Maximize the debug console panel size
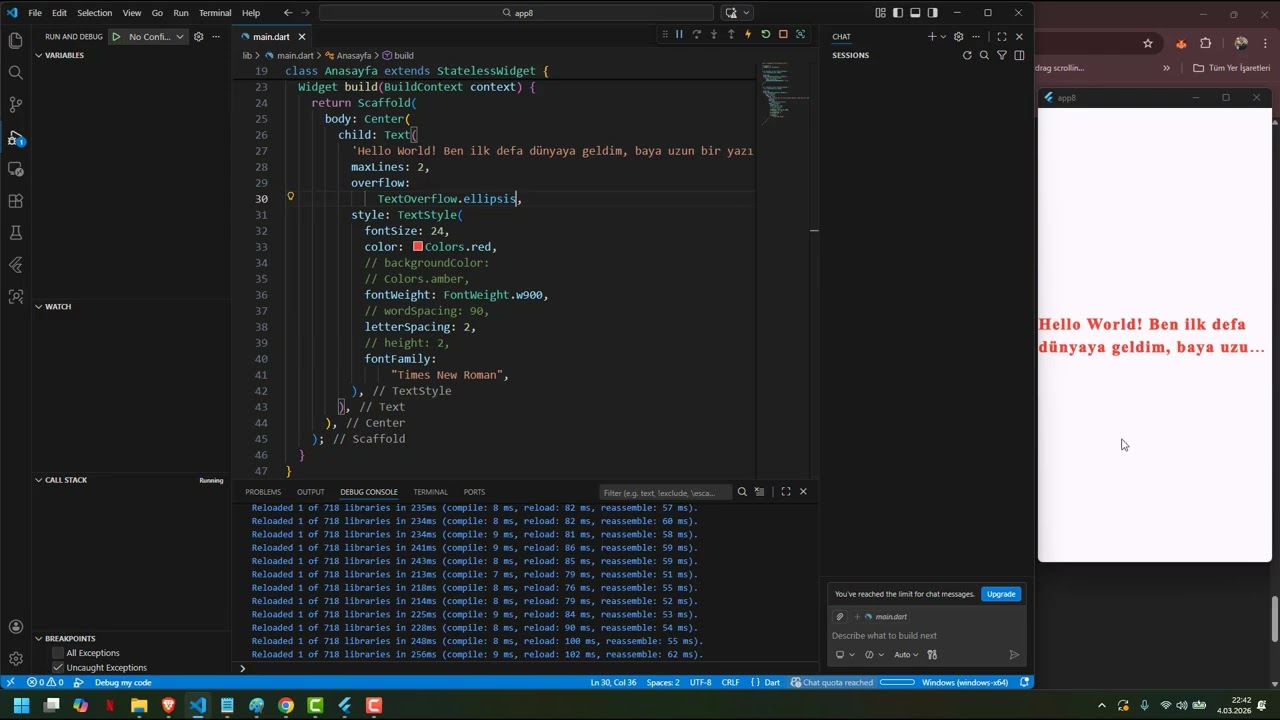The height and width of the screenshot is (720, 1280). 786,492
